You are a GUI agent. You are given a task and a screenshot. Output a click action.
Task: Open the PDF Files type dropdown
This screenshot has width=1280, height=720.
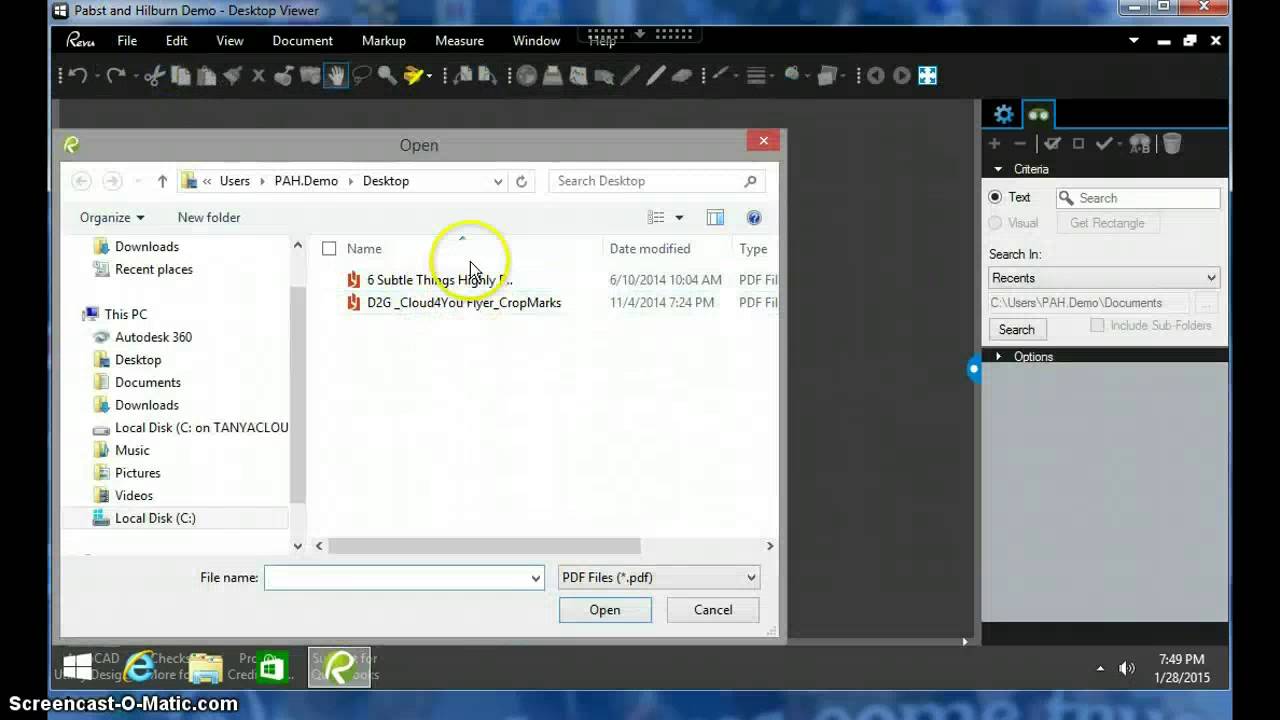[658, 577]
